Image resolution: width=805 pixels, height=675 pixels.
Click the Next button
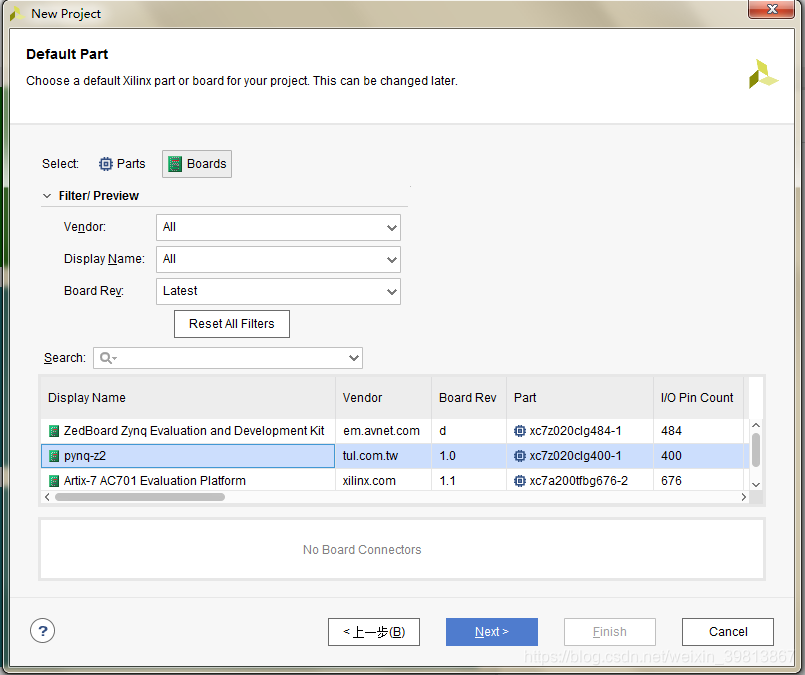pos(492,632)
